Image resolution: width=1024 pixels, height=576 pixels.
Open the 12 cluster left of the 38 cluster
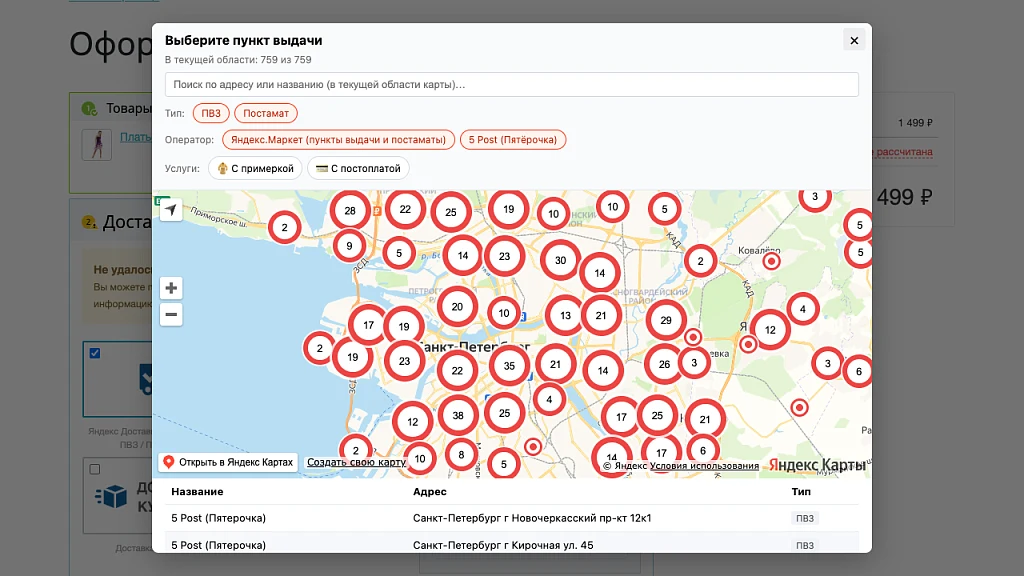click(413, 422)
